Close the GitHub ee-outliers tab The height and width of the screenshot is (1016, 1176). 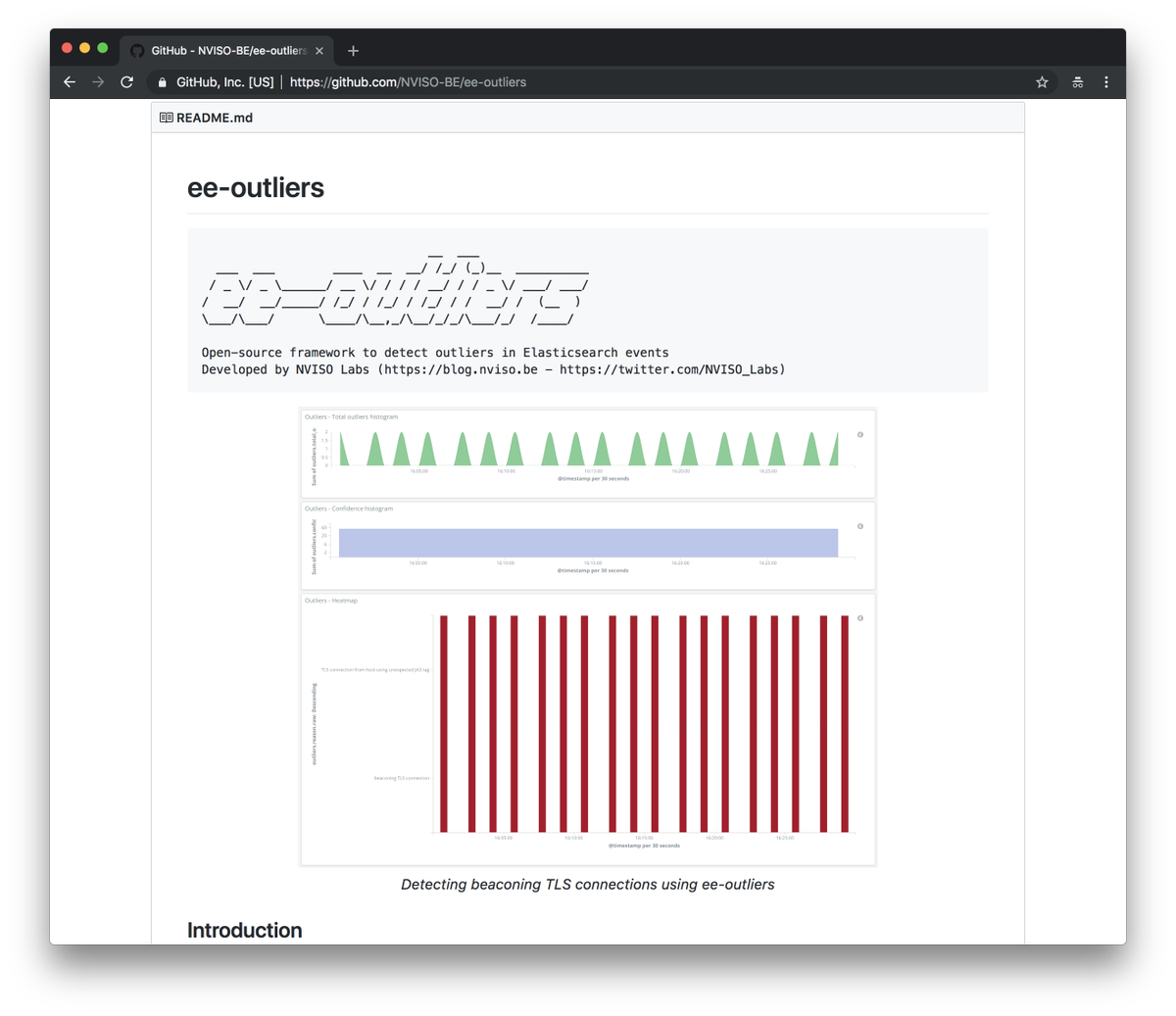[x=319, y=51]
